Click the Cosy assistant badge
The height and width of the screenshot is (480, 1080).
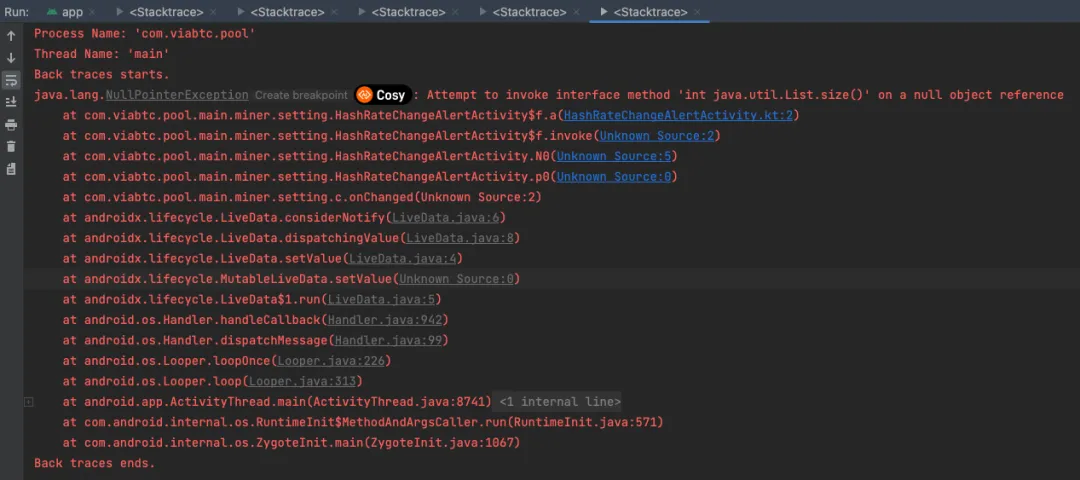[383, 95]
